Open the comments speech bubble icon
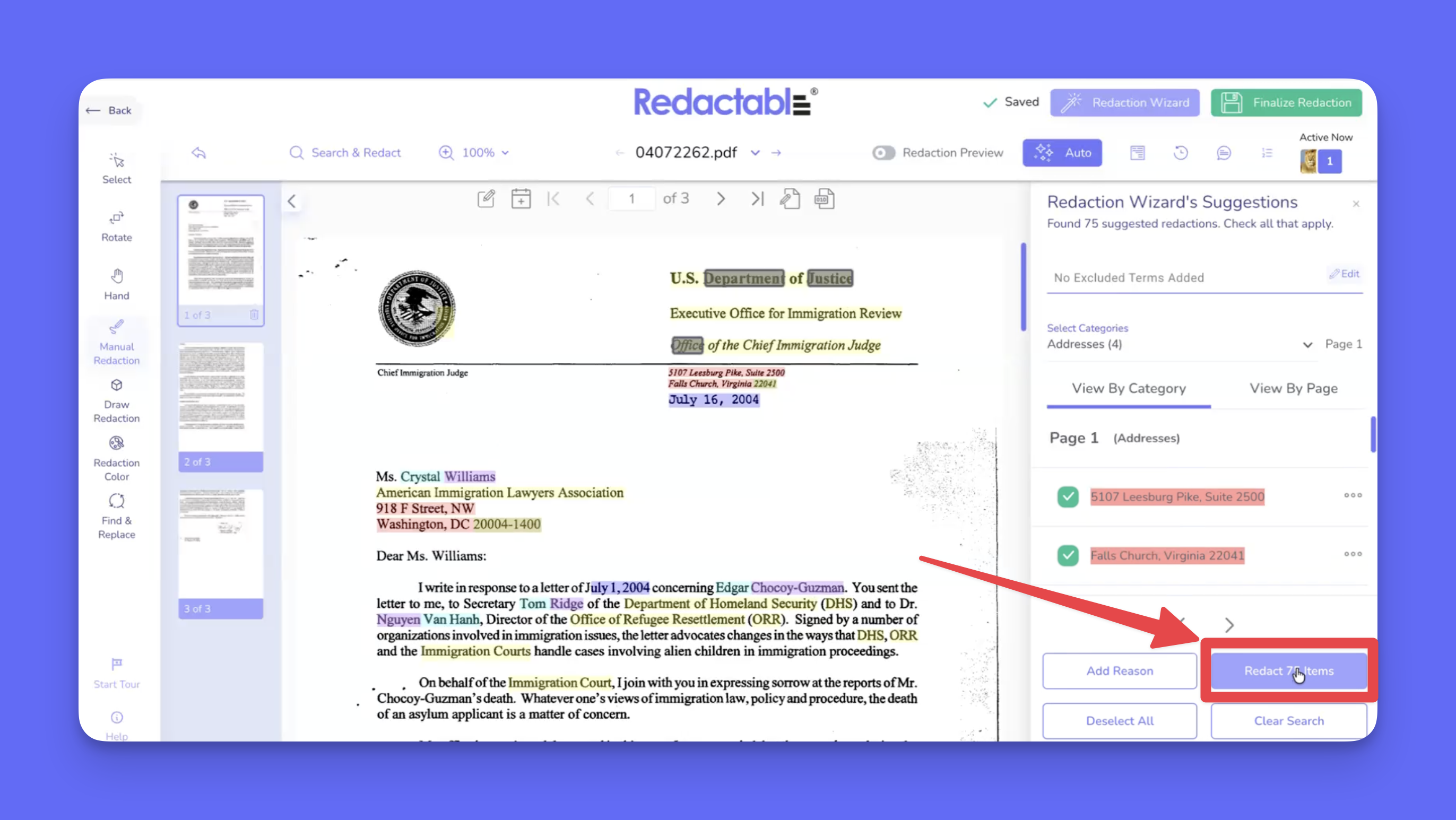Image resolution: width=1456 pixels, height=820 pixels. (x=1223, y=153)
